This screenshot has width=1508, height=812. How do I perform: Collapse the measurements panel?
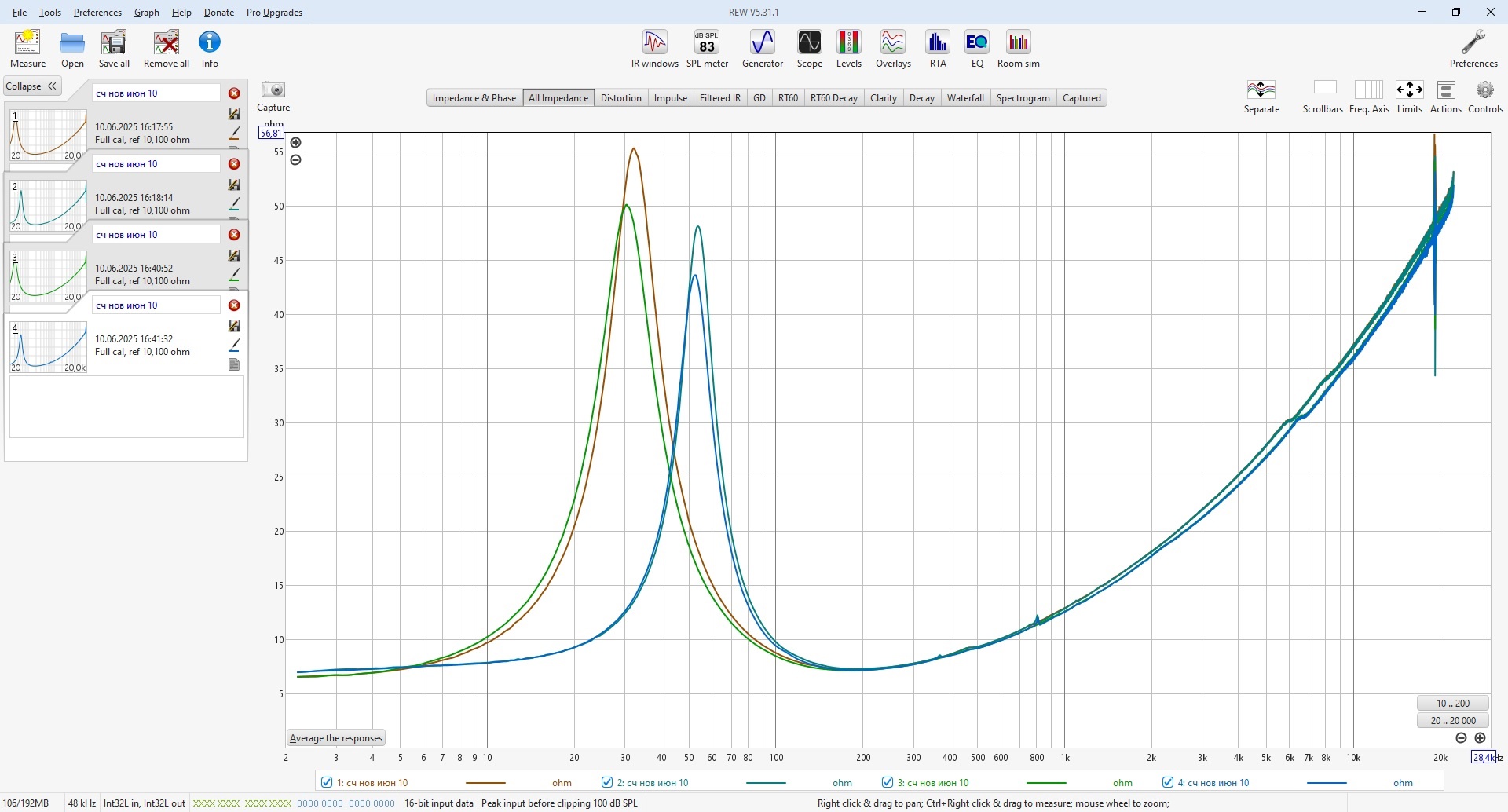coord(32,86)
